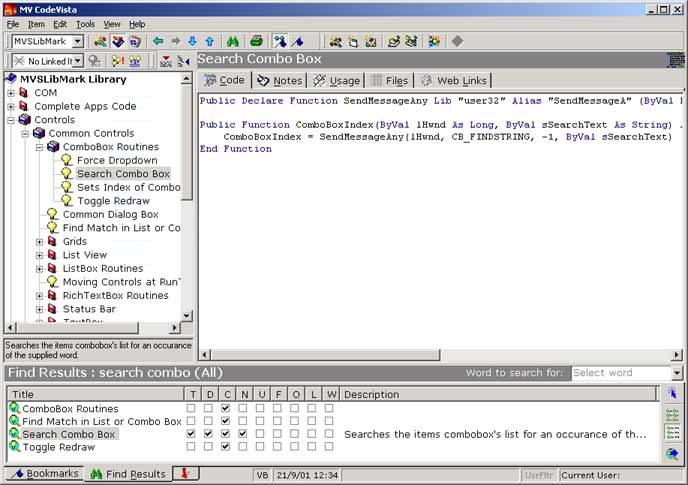Click the blue down arrow toolbar icon

point(192,41)
